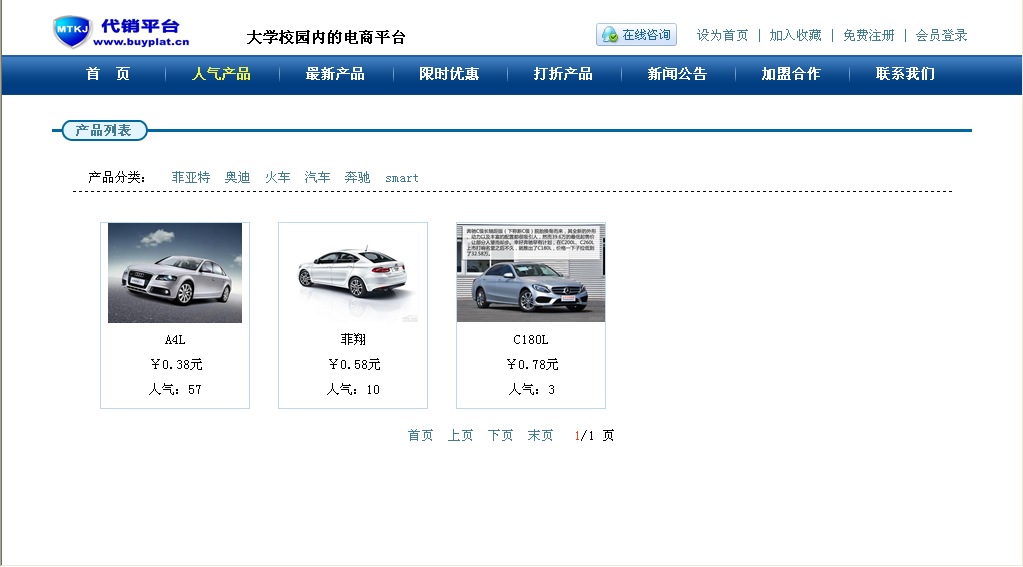The image size is (1023, 567).
Task: Open the 菲翔 white car image
Action: coord(353,273)
